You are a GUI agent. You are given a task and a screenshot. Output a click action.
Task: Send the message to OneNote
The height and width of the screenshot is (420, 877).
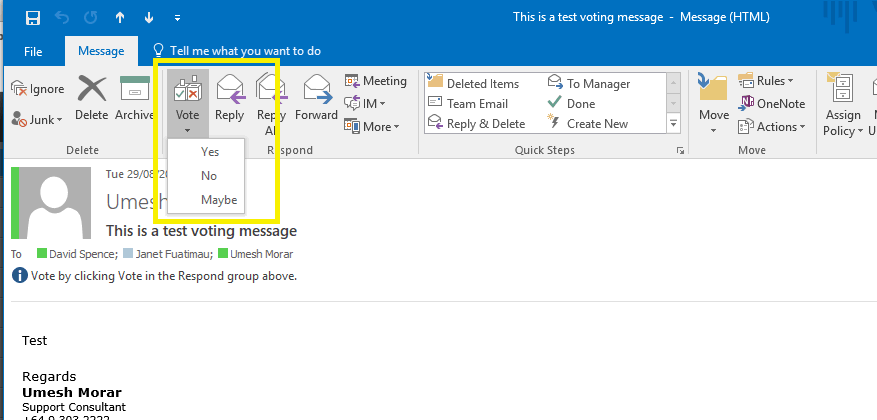pyautogui.click(x=772, y=103)
